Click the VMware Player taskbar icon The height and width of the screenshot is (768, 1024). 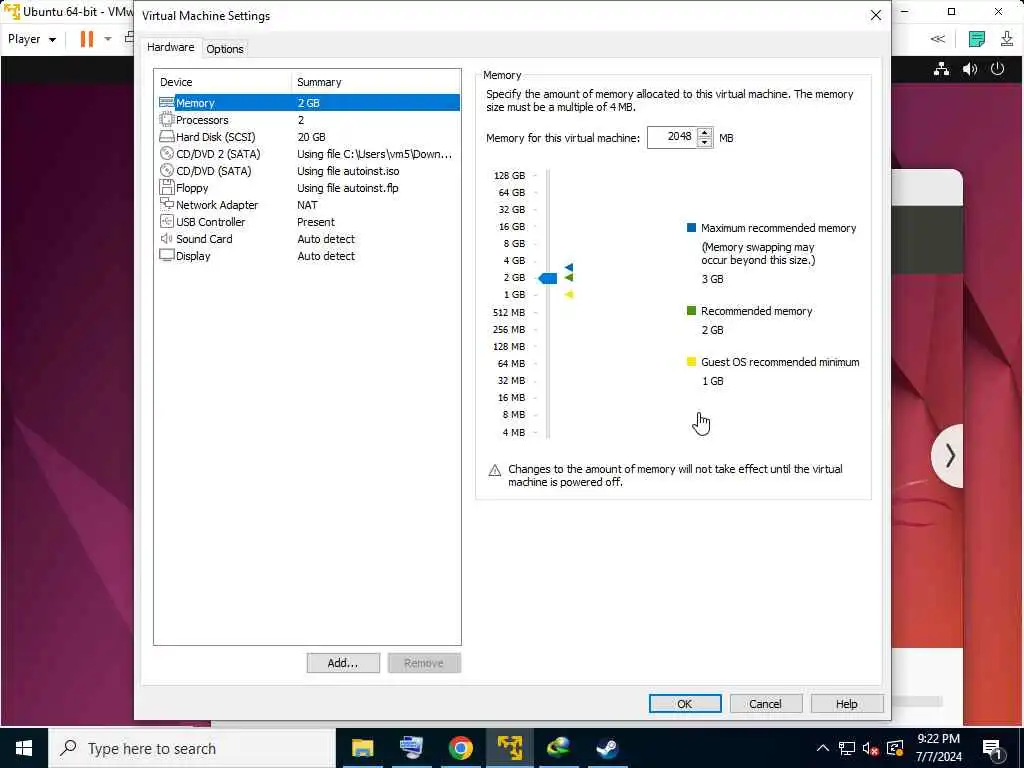509,748
